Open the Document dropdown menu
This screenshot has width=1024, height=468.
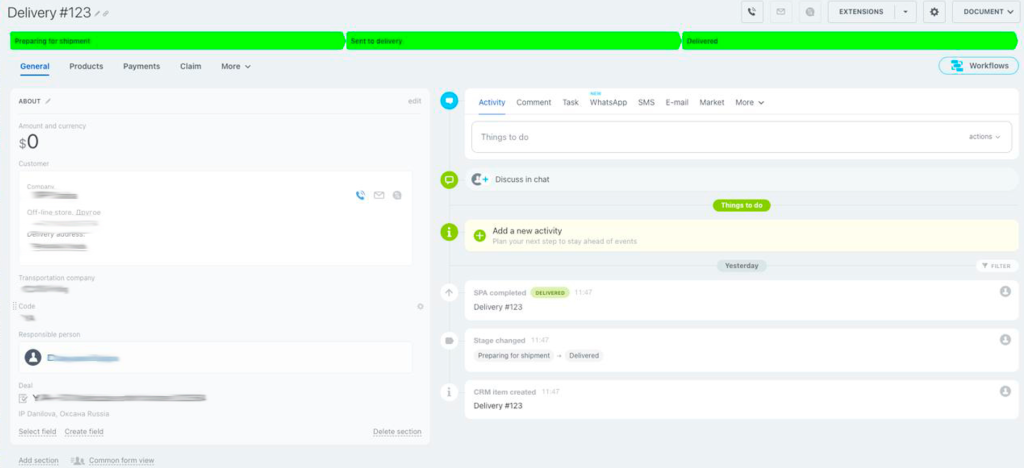(x=985, y=12)
